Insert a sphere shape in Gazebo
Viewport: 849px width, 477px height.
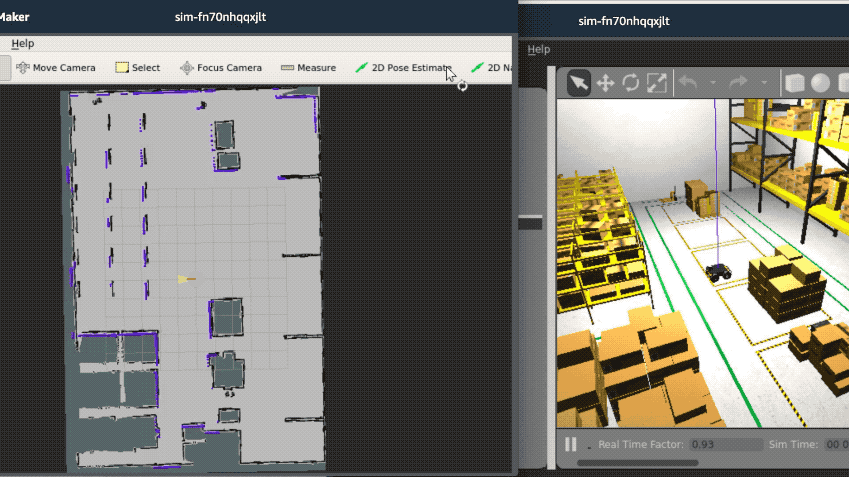820,83
